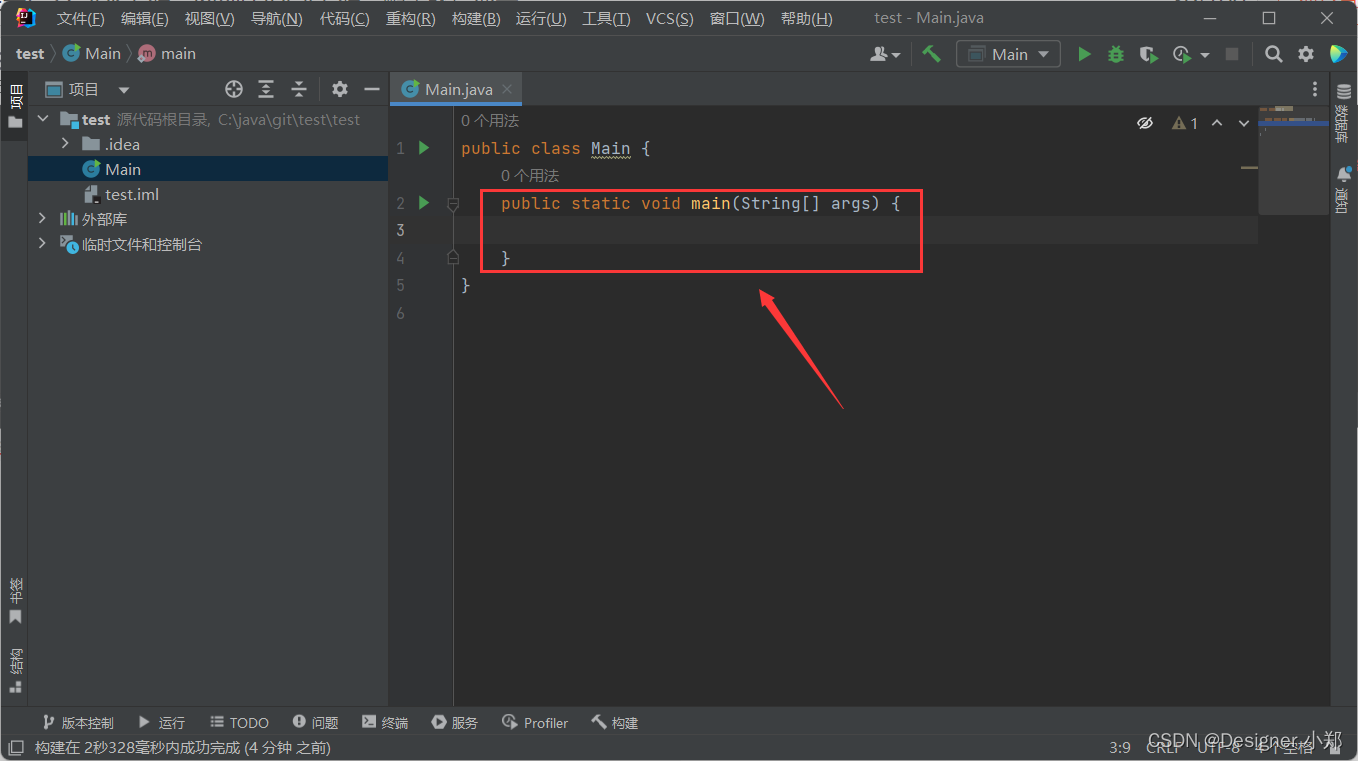Toggle the Structure side tool window
The height and width of the screenshot is (761, 1358).
[15, 671]
